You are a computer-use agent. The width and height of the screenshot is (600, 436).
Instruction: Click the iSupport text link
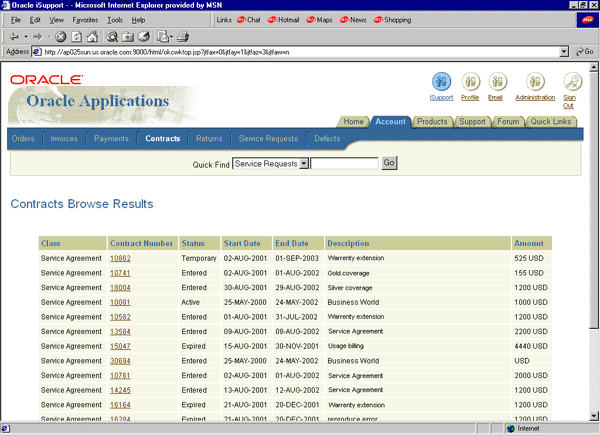(x=441, y=98)
